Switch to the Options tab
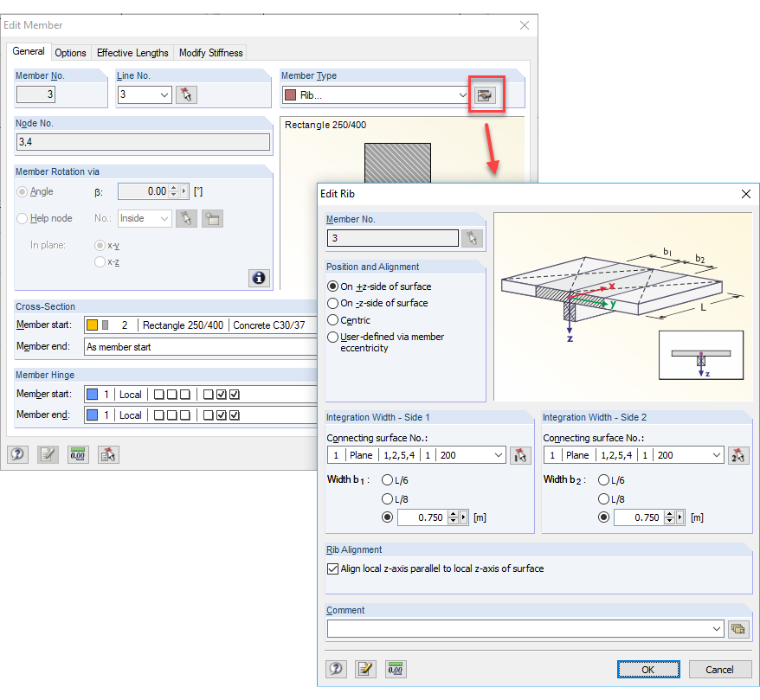Image resolution: width=760 pixels, height=700 pixels. [x=70, y=53]
